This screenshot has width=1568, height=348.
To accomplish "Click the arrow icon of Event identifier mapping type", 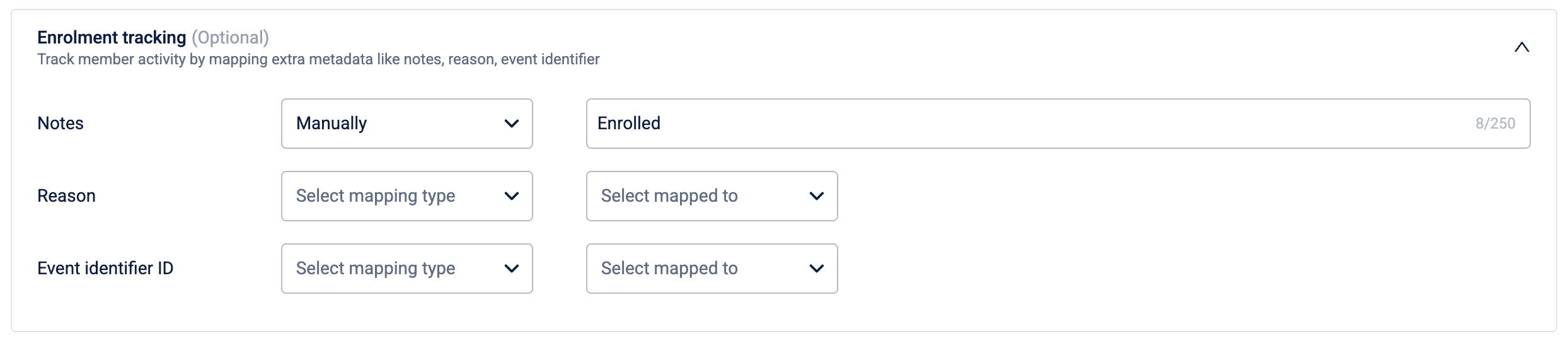I will tap(512, 269).
